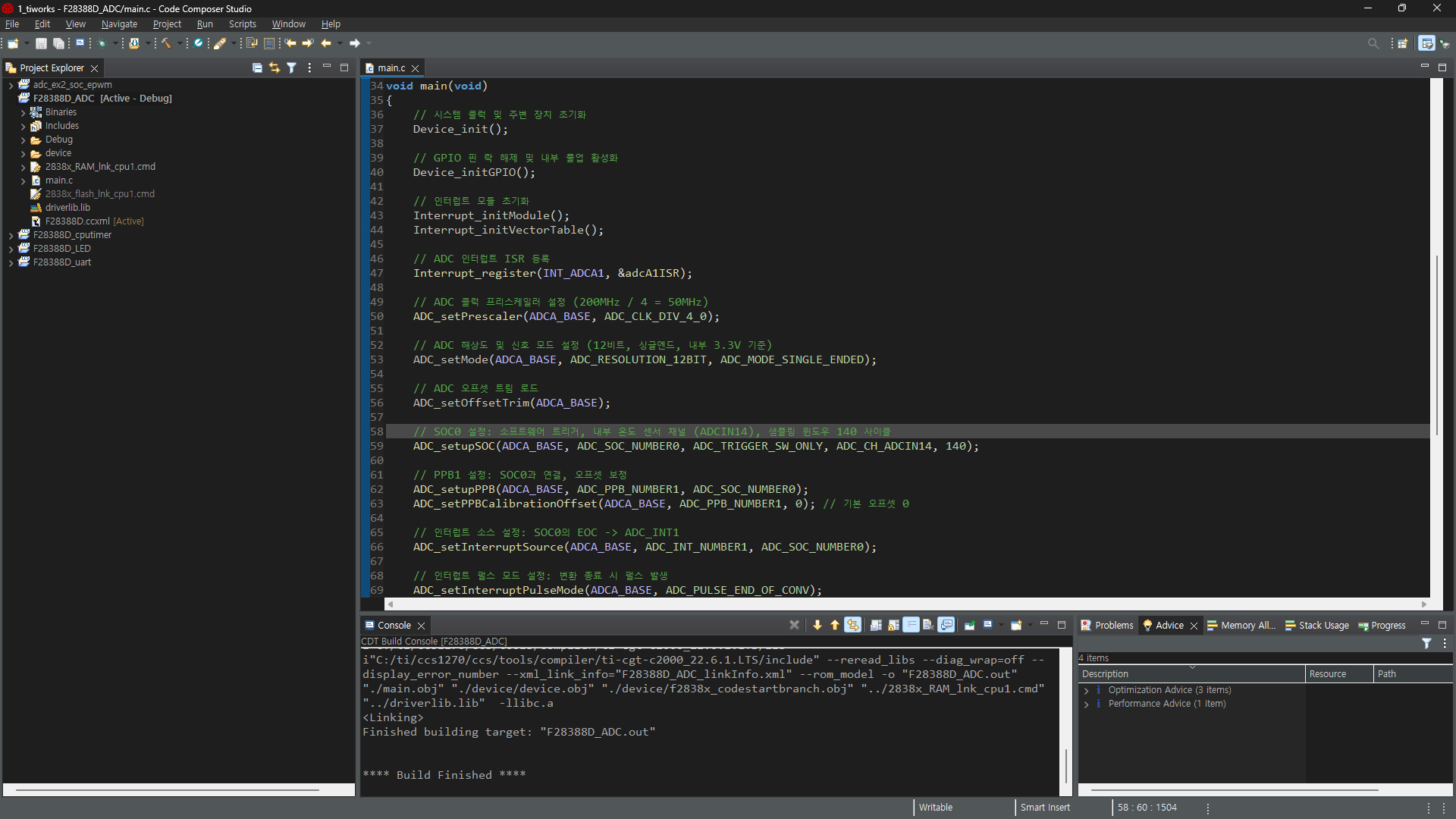
Task: Open the Scripts menu
Action: (242, 24)
